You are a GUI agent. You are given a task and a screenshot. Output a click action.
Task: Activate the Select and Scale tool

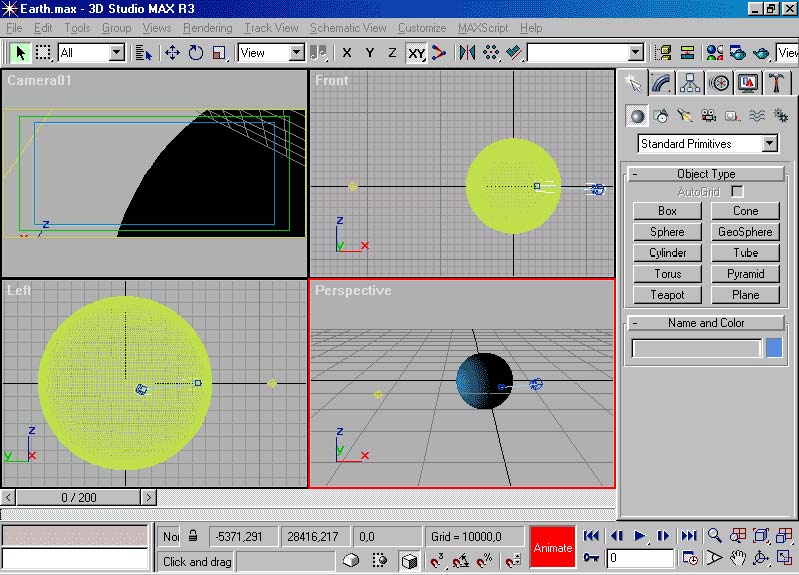(x=219, y=53)
